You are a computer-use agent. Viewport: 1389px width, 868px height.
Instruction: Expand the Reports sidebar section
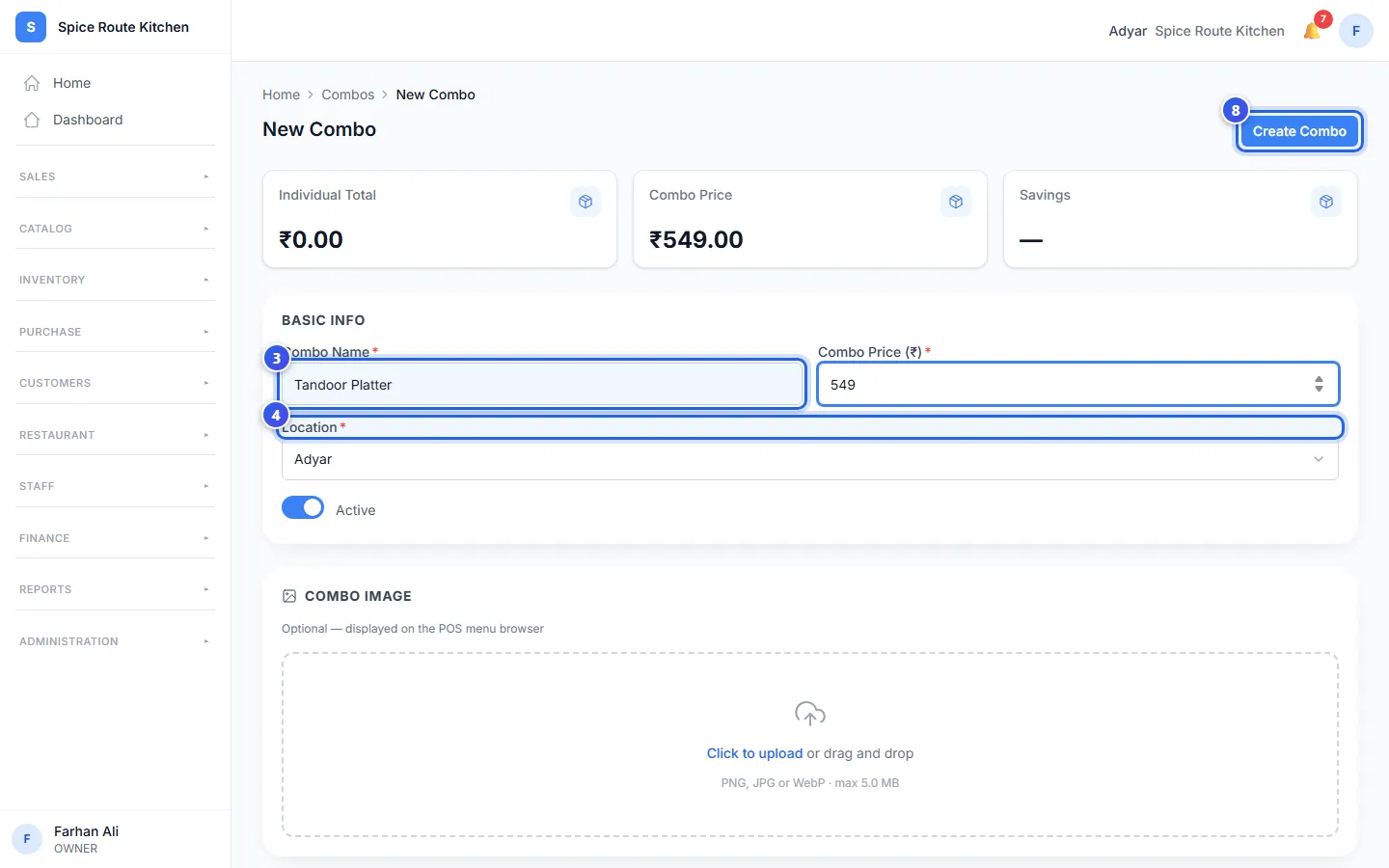[x=116, y=589]
